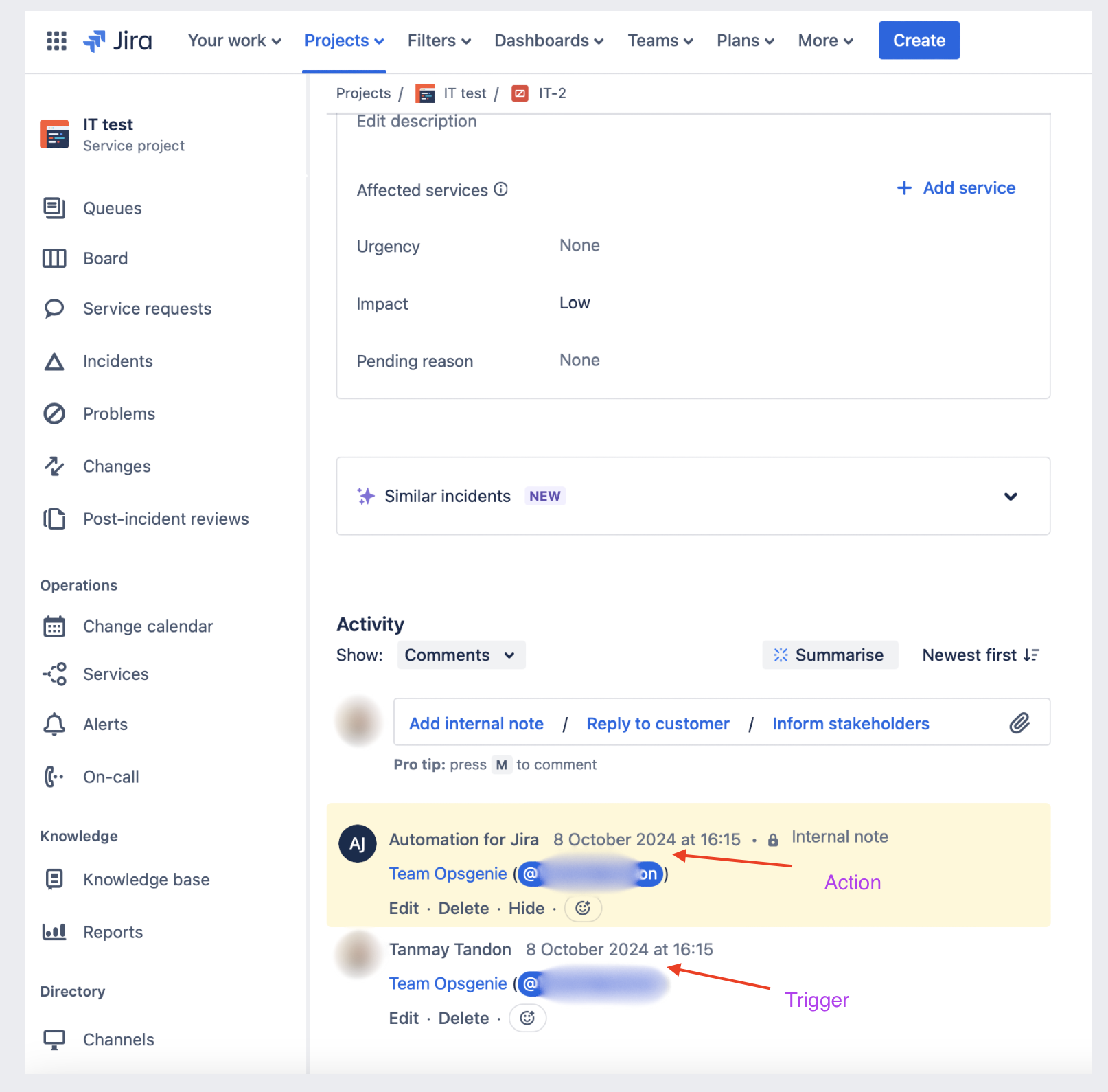Click Team Opsgenie link in internal note

[448, 874]
